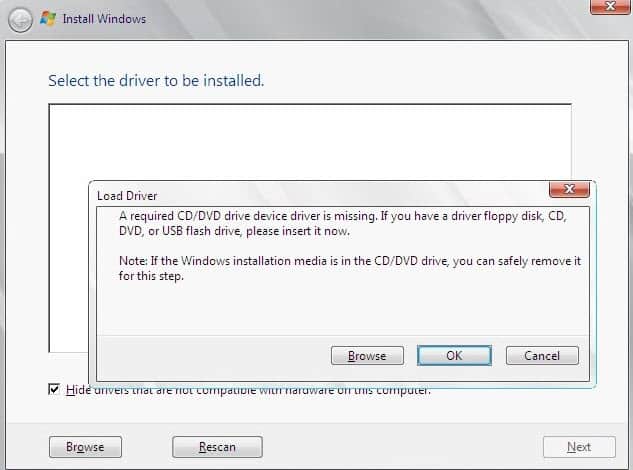Click the Windows flag logo icon
This screenshot has width=633, height=470.
pyautogui.click(x=48, y=19)
